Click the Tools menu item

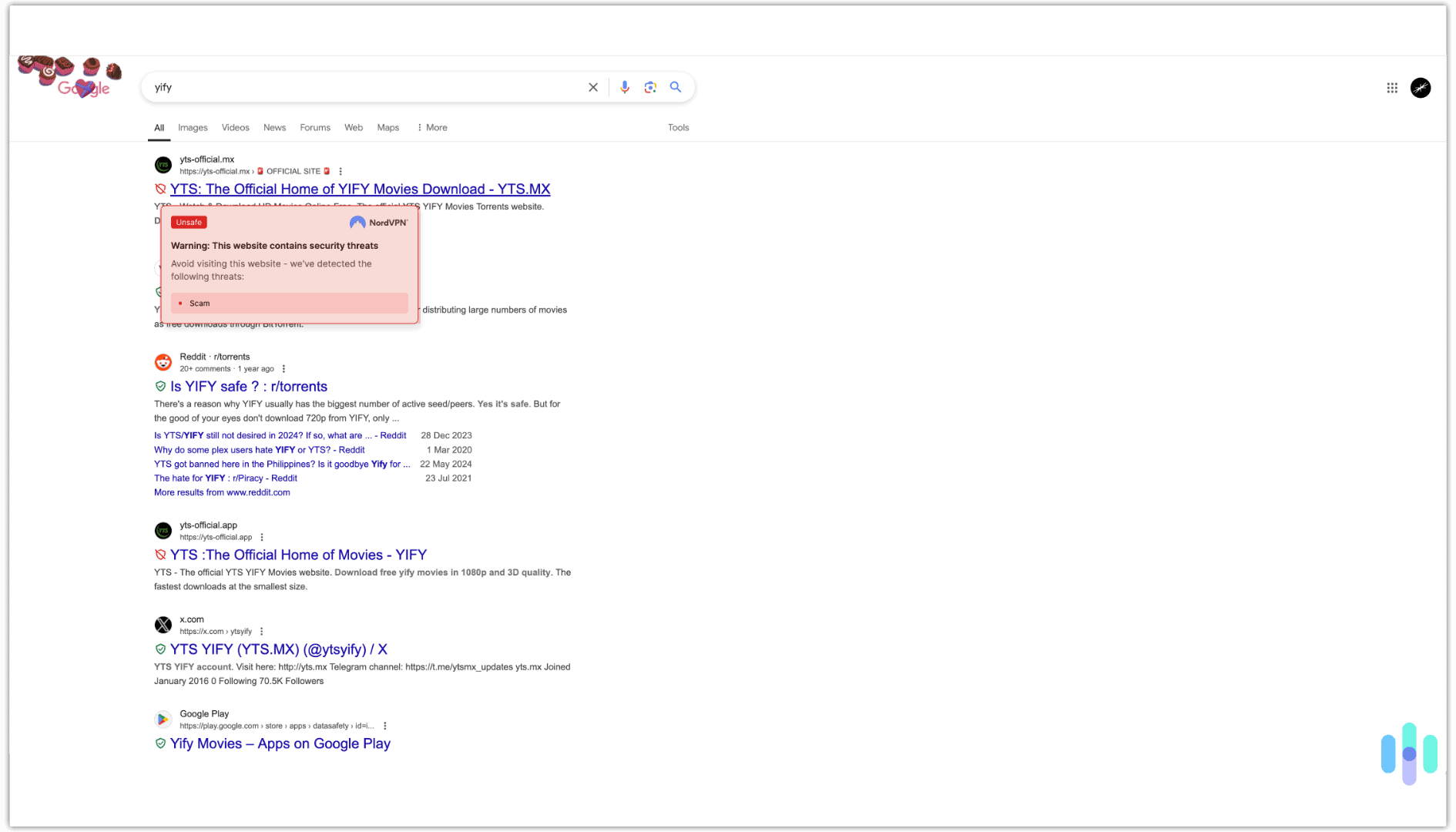[678, 127]
